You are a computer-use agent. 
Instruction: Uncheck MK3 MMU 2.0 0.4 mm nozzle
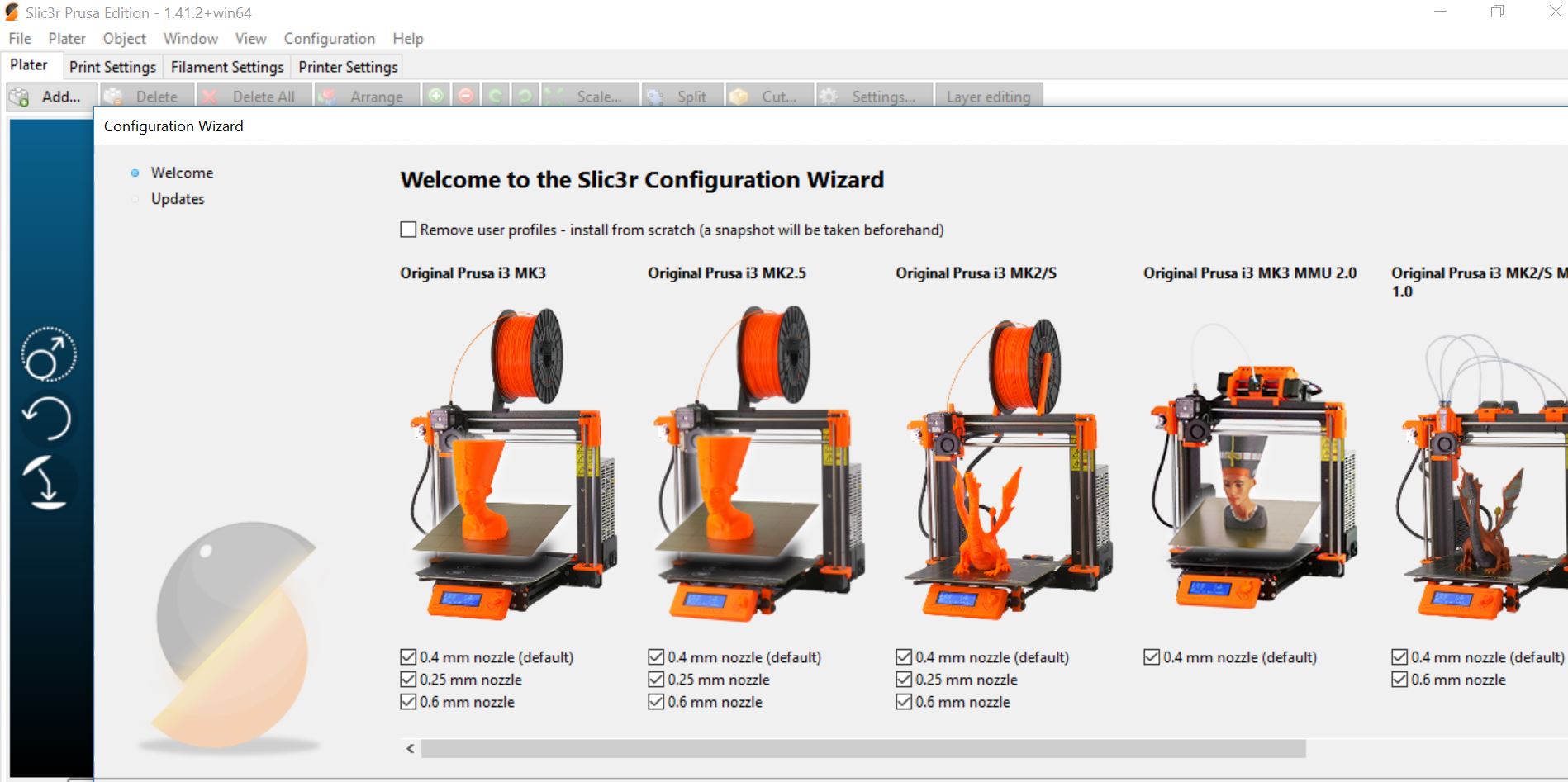[x=1152, y=657]
